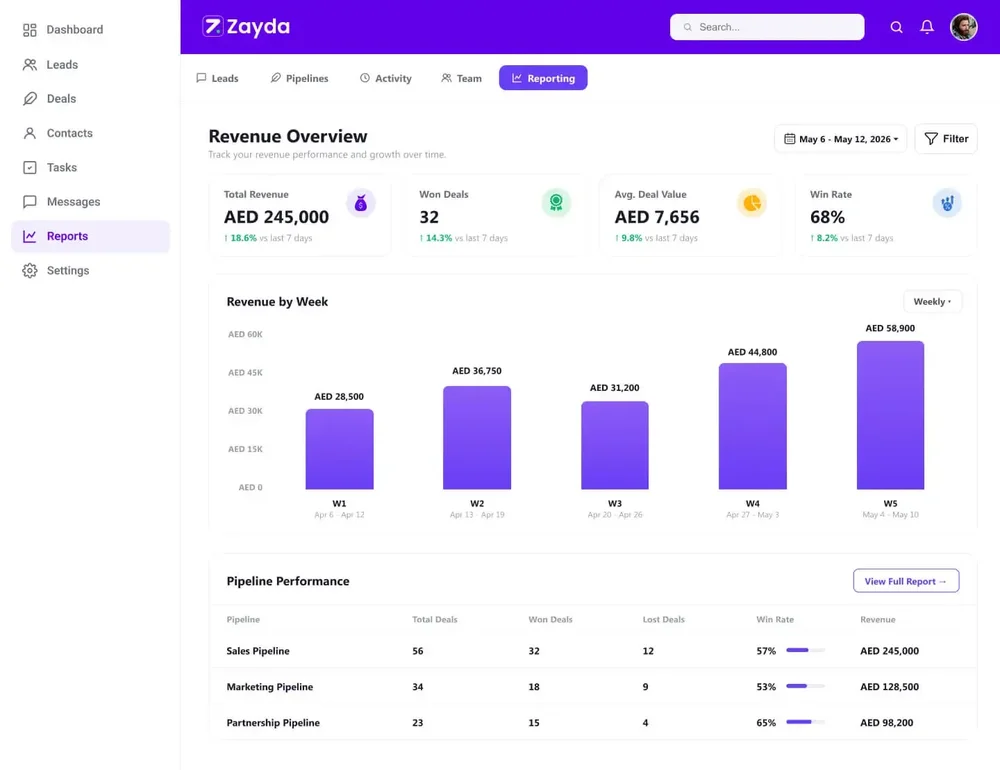Click the Total Revenue money bag icon
This screenshot has height=770, width=1000.
[360, 203]
